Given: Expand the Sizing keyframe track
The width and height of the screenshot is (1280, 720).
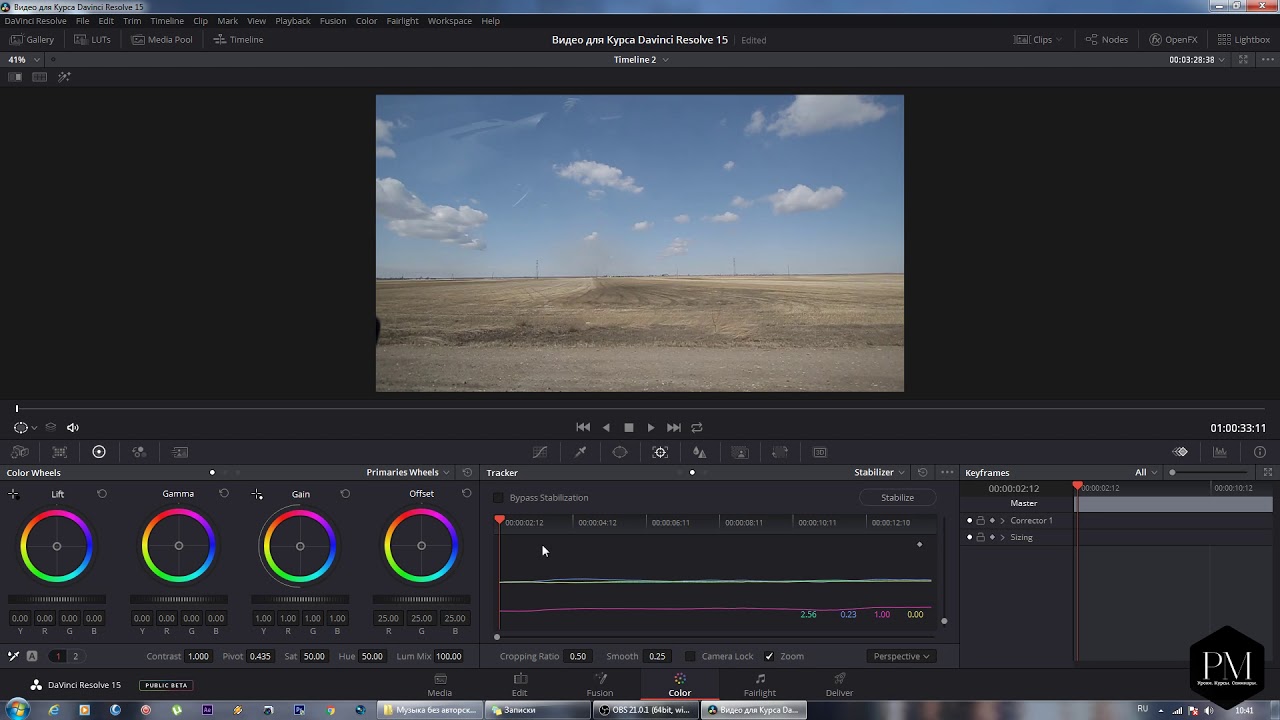Looking at the screenshot, I should tap(1002, 537).
